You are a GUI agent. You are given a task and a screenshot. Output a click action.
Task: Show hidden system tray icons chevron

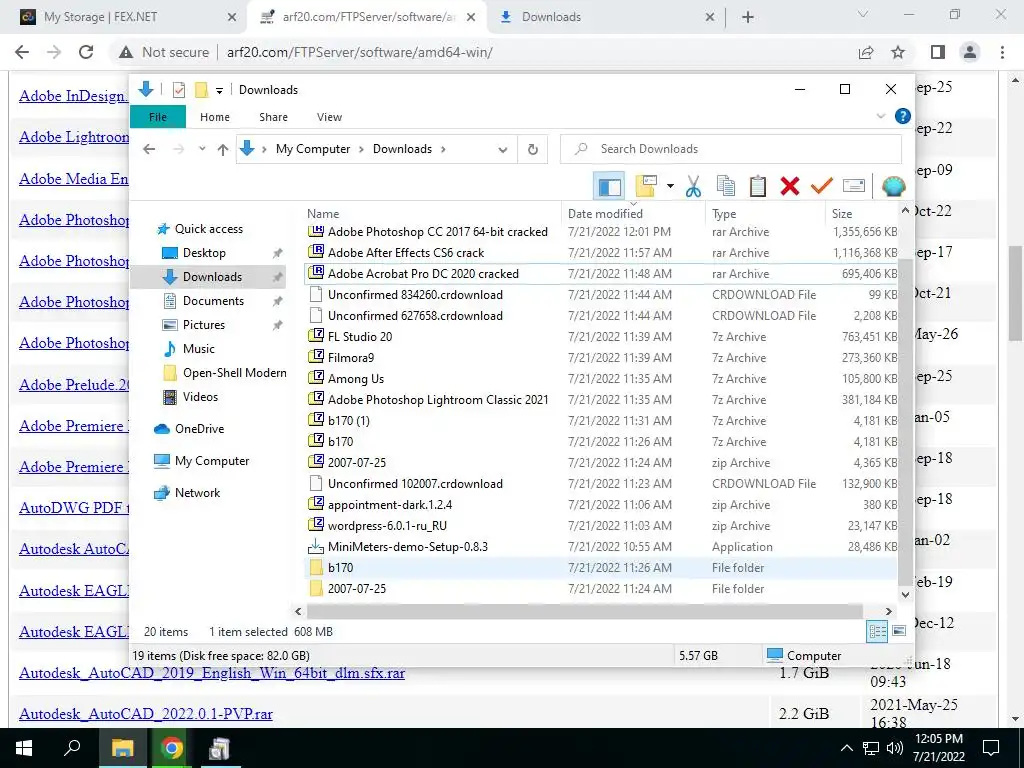click(846, 748)
